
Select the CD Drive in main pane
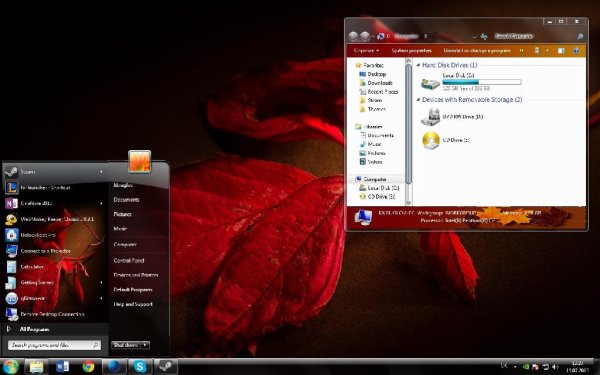[x=446, y=140]
